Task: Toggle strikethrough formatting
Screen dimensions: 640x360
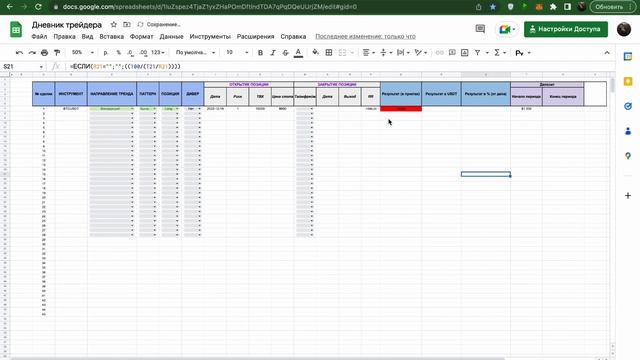Action: 285,53
